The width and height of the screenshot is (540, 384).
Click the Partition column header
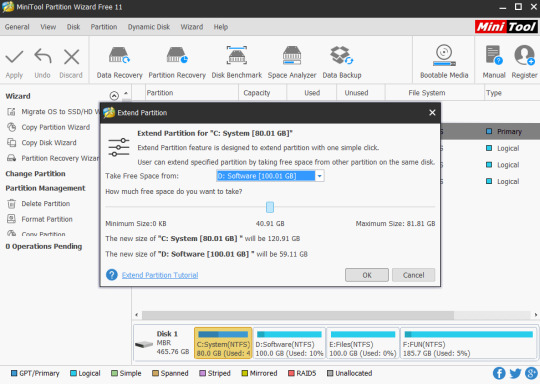point(191,93)
